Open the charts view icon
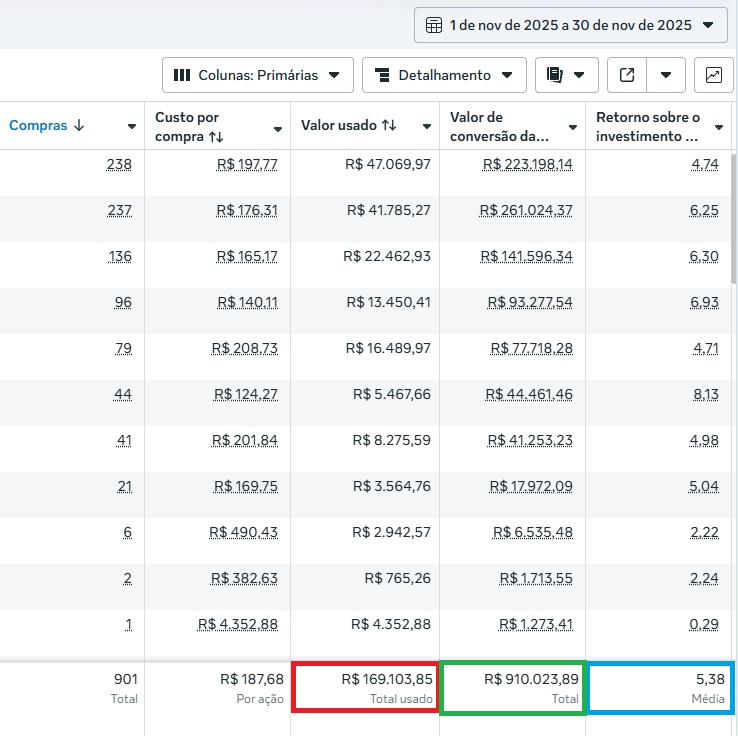This screenshot has width=738, height=736. click(713, 75)
